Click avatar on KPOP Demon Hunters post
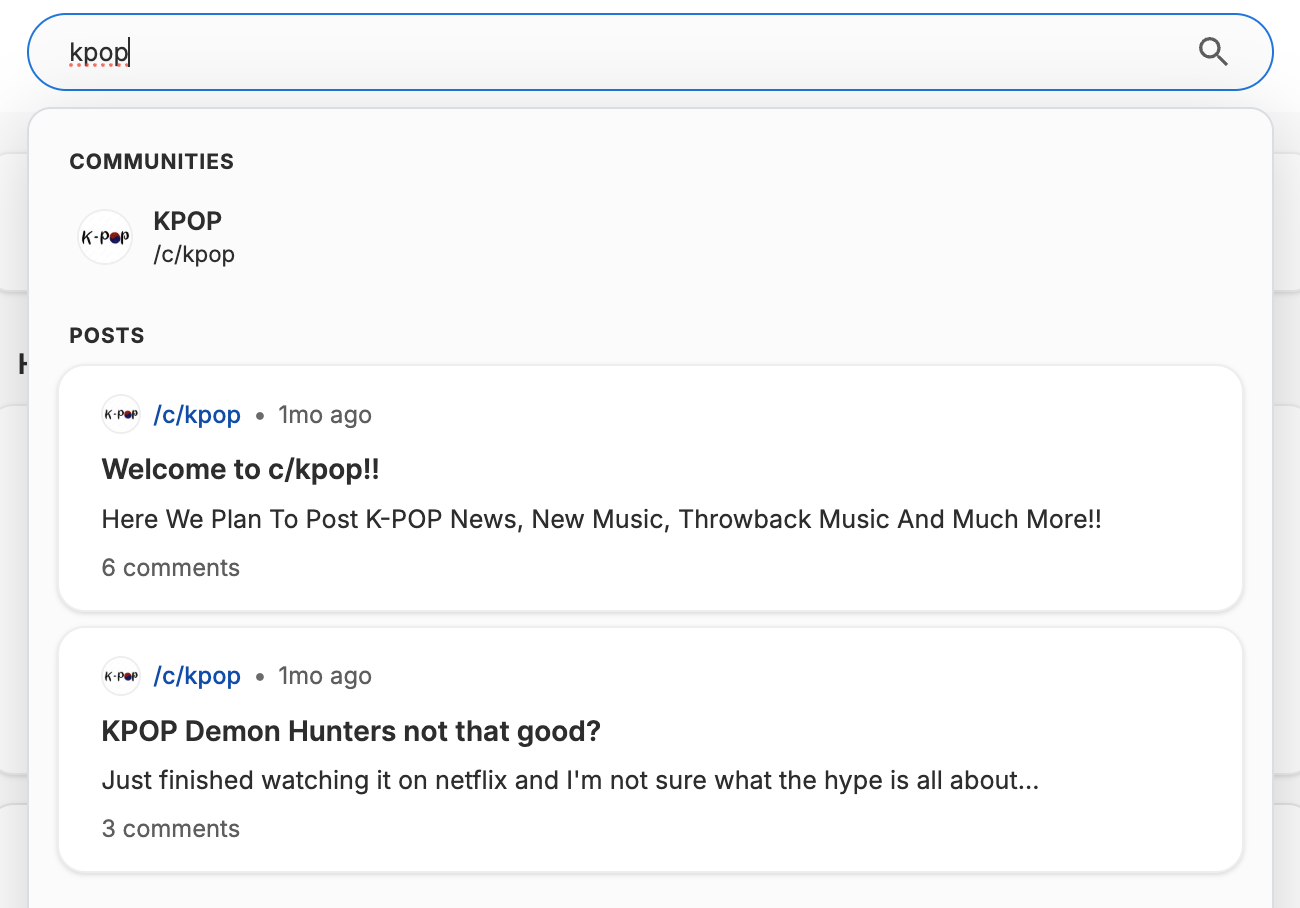Screen dimensions: 1300x908 click(121, 676)
